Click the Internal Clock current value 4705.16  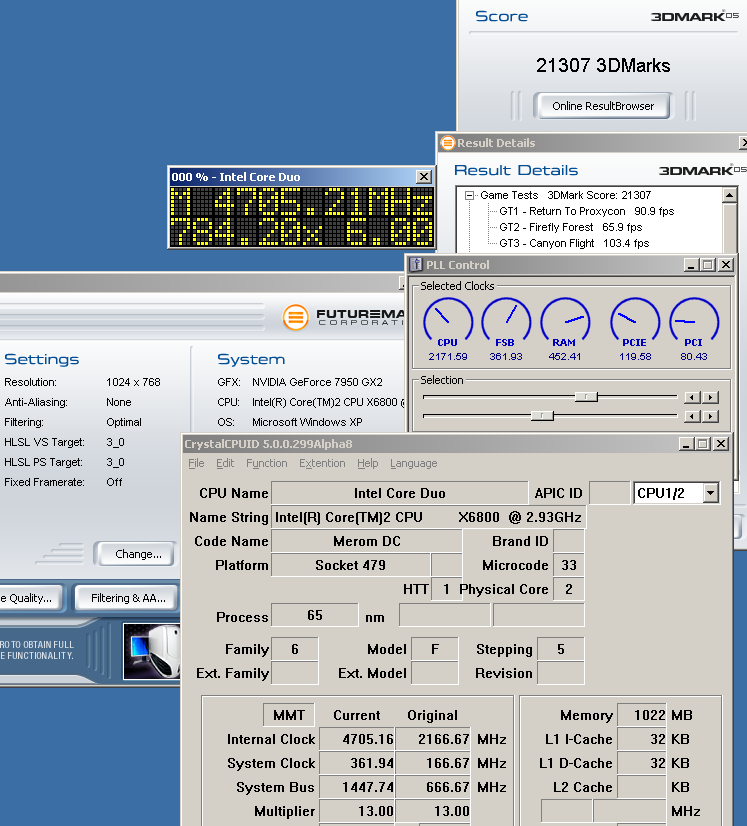tap(357, 739)
